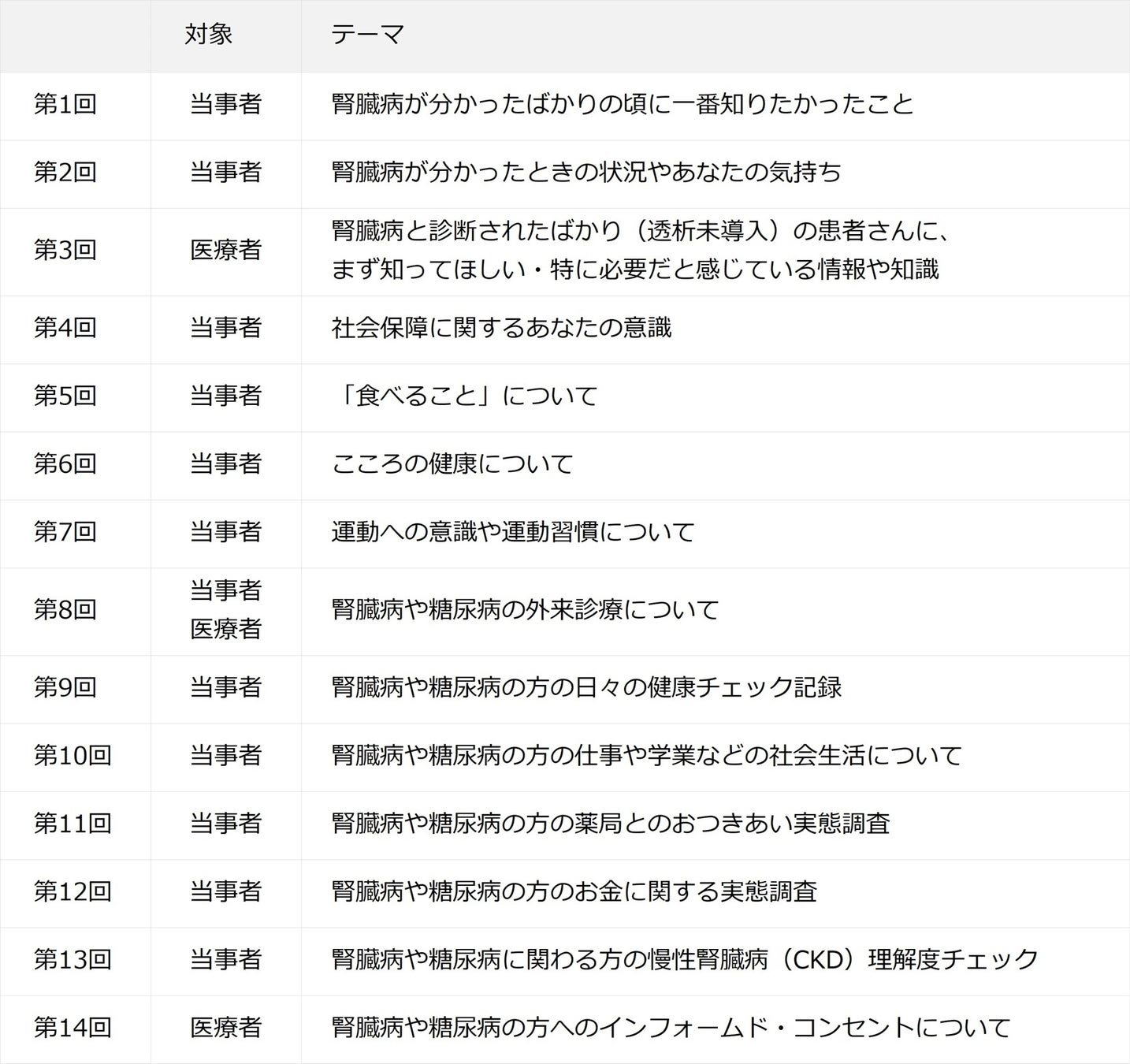Click the 第10回 row label
The width and height of the screenshot is (1130, 1064).
click(72, 755)
